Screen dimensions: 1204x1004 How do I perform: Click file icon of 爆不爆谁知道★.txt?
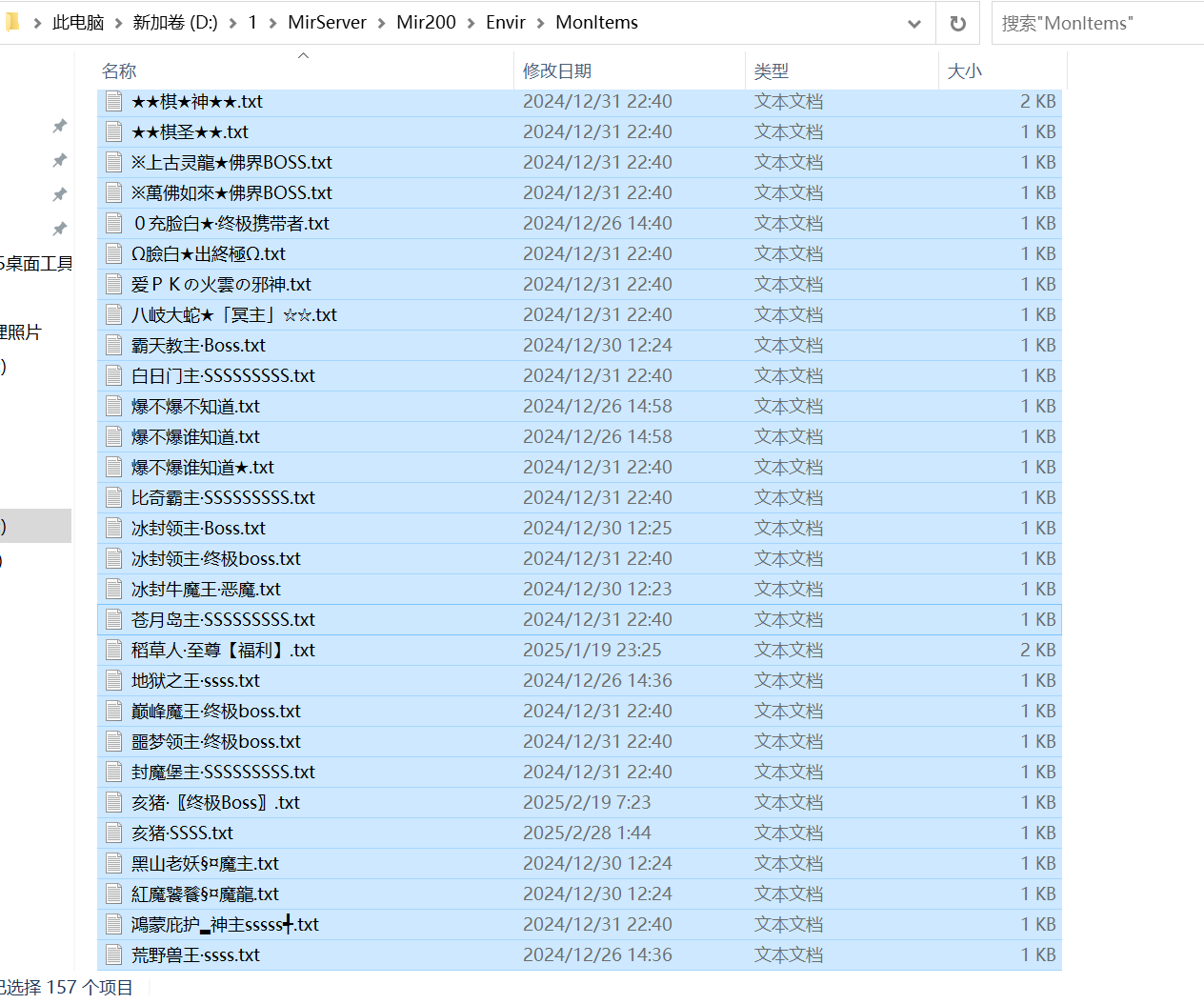(114, 467)
